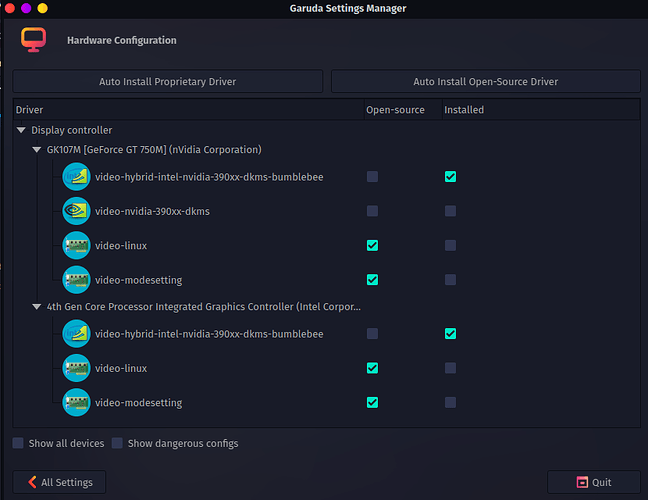648x500 pixels.
Task: Toggle Installed checkbox for video-nvidia-390xx-dkms
Action: [450, 211]
